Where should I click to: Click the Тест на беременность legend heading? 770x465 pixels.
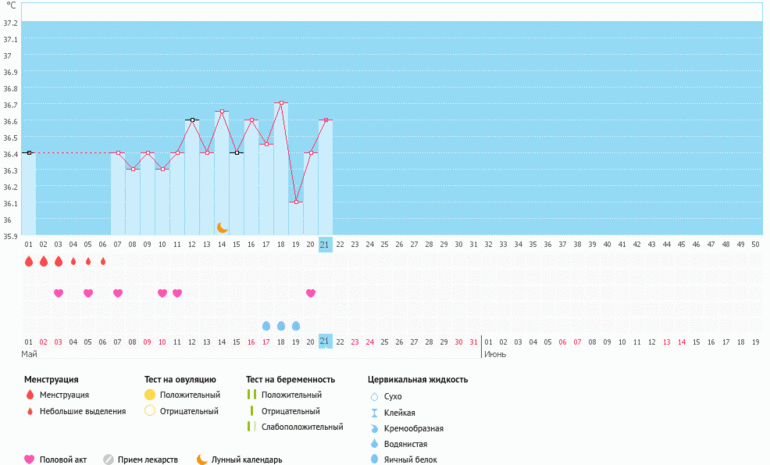point(290,380)
